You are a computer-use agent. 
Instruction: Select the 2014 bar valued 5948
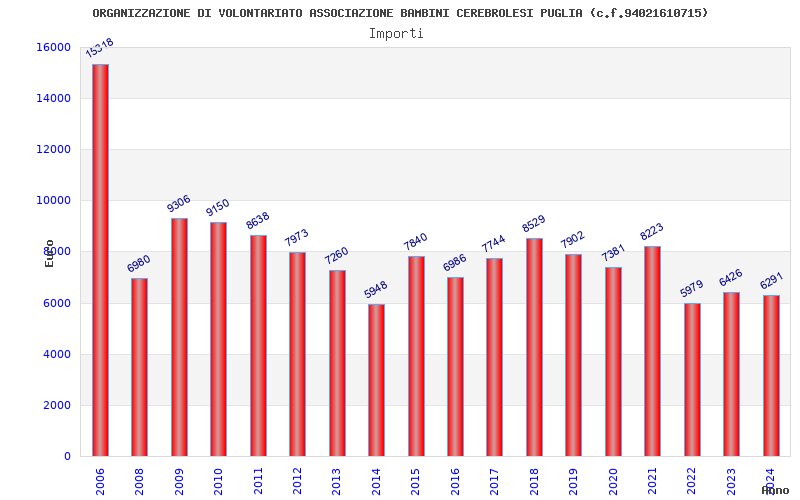pos(377,380)
